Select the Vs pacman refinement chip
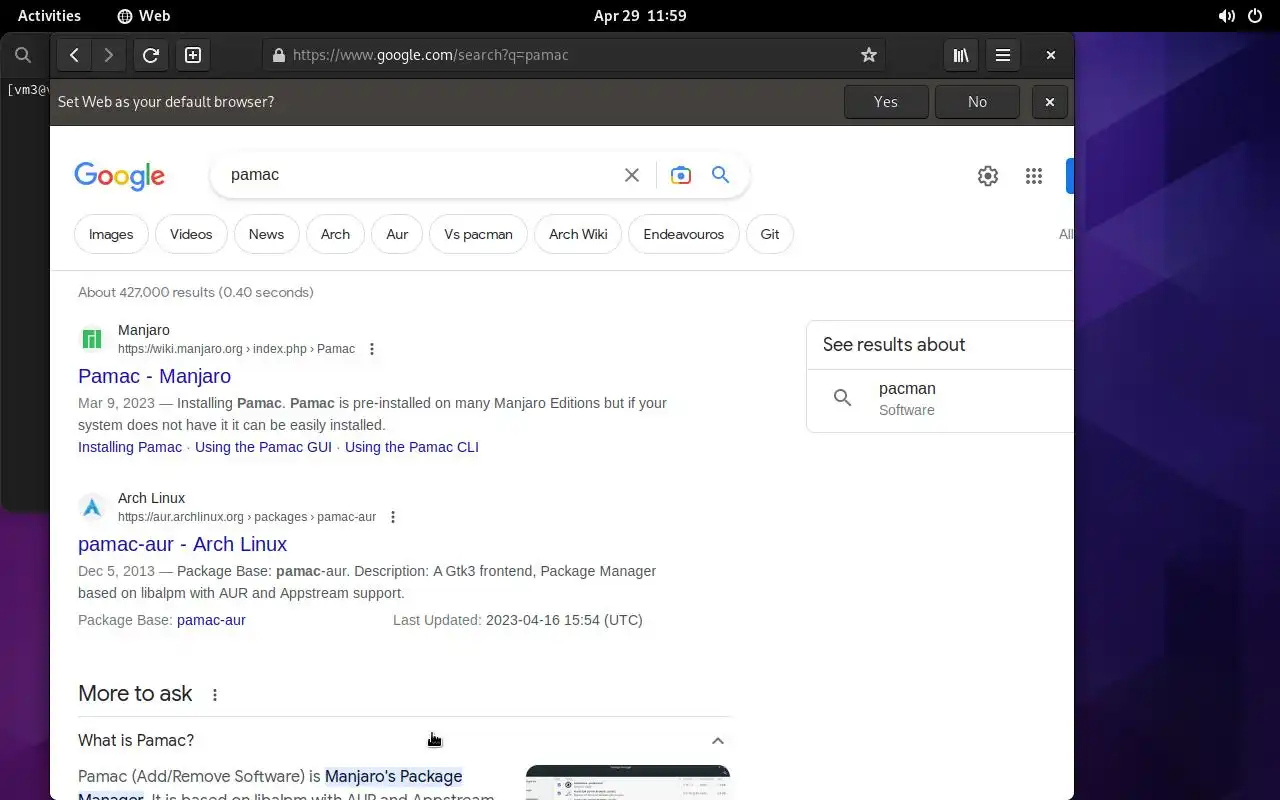 [478, 234]
